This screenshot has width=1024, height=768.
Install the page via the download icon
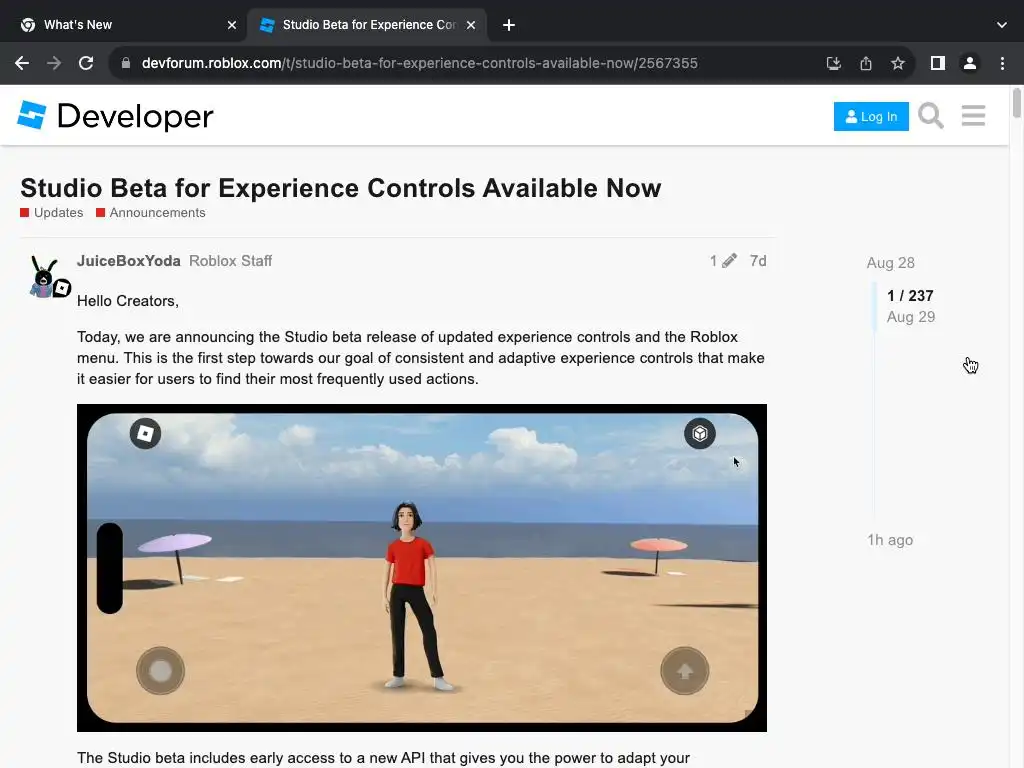point(833,63)
